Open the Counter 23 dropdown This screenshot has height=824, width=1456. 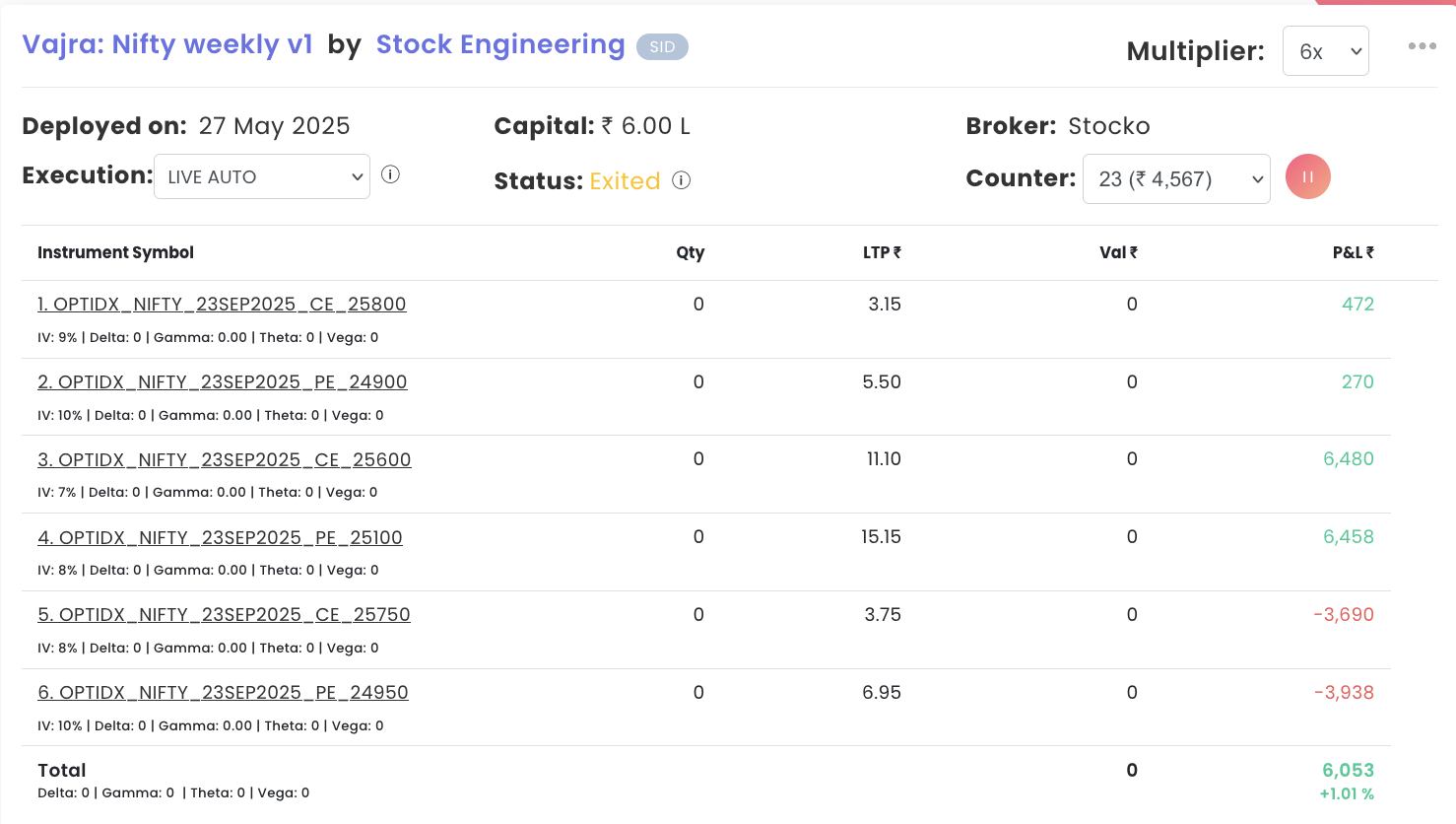click(x=1175, y=179)
